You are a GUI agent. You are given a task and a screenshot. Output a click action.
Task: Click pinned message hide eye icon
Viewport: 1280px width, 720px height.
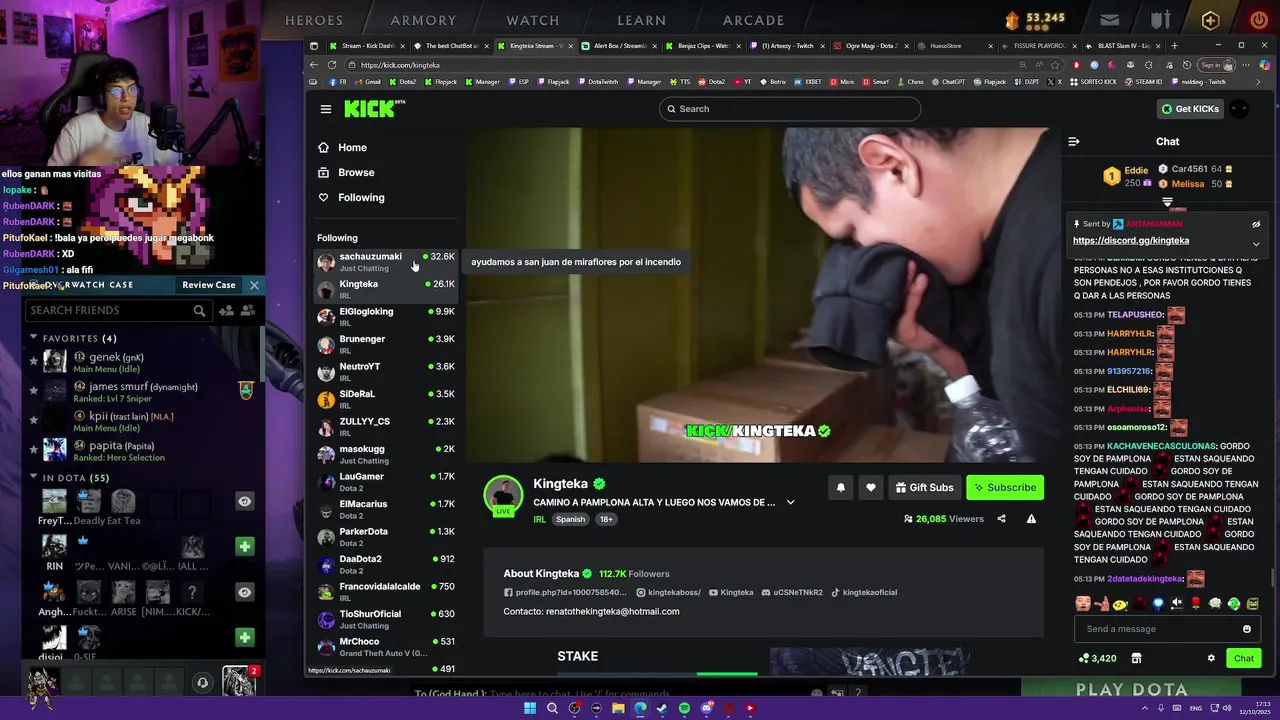point(1256,224)
